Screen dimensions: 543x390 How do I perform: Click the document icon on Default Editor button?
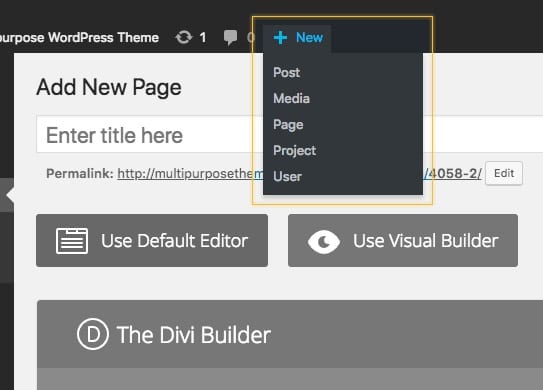click(72, 241)
